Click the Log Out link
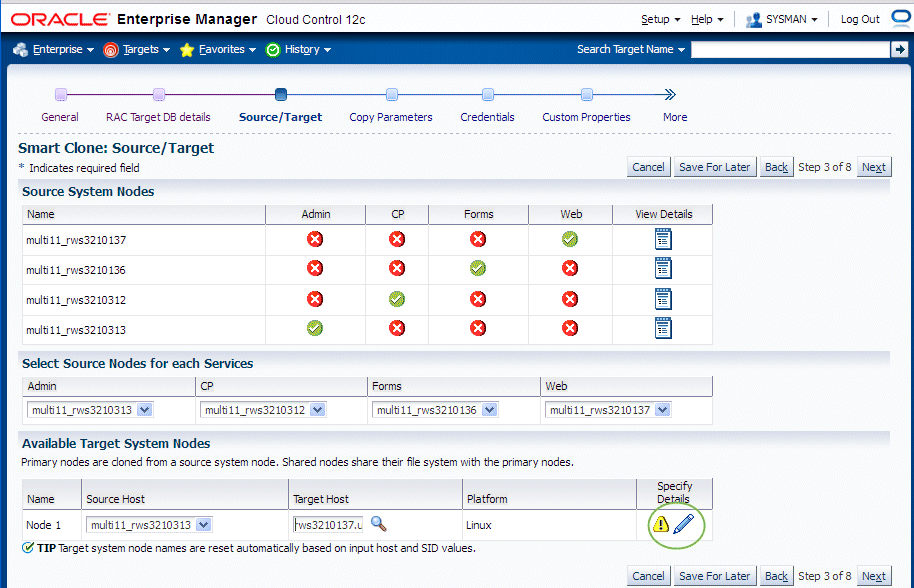The image size is (914, 588). pos(860,19)
